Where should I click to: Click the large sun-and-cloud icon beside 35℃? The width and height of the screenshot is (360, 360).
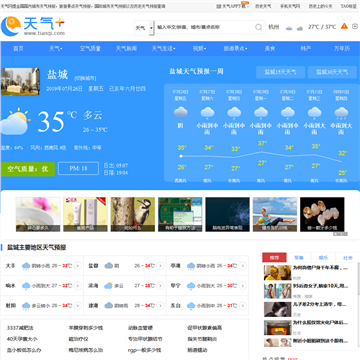tap(14, 121)
